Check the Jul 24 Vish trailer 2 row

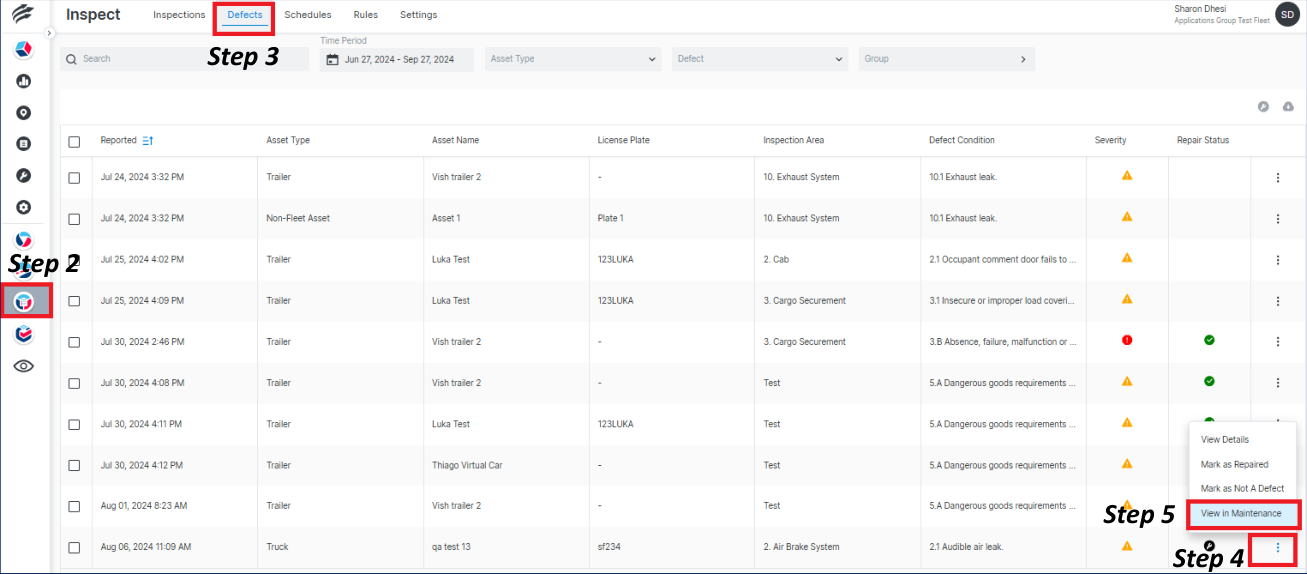click(x=74, y=177)
